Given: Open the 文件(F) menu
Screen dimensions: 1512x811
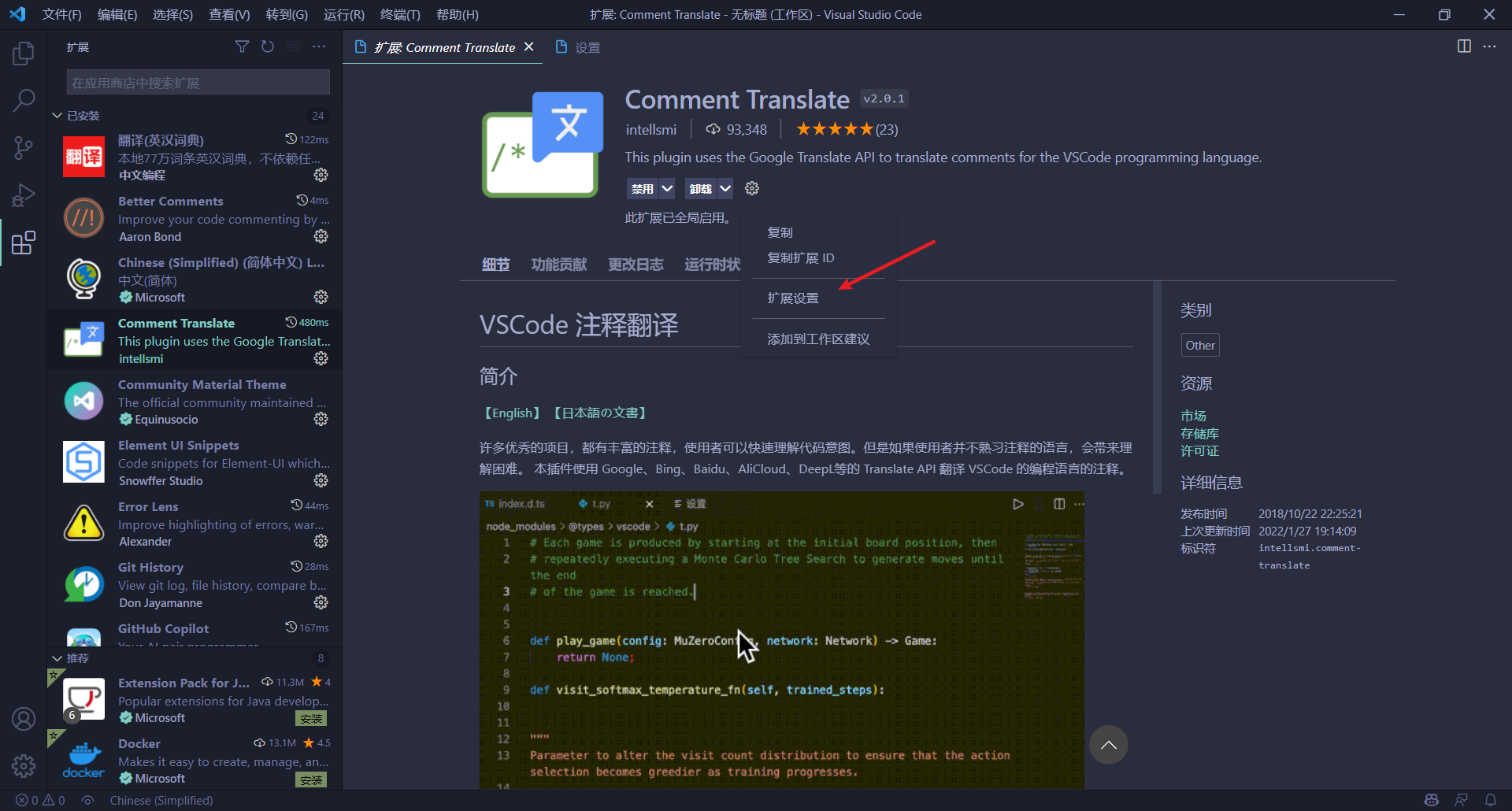Looking at the screenshot, I should (x=61, y=14).
